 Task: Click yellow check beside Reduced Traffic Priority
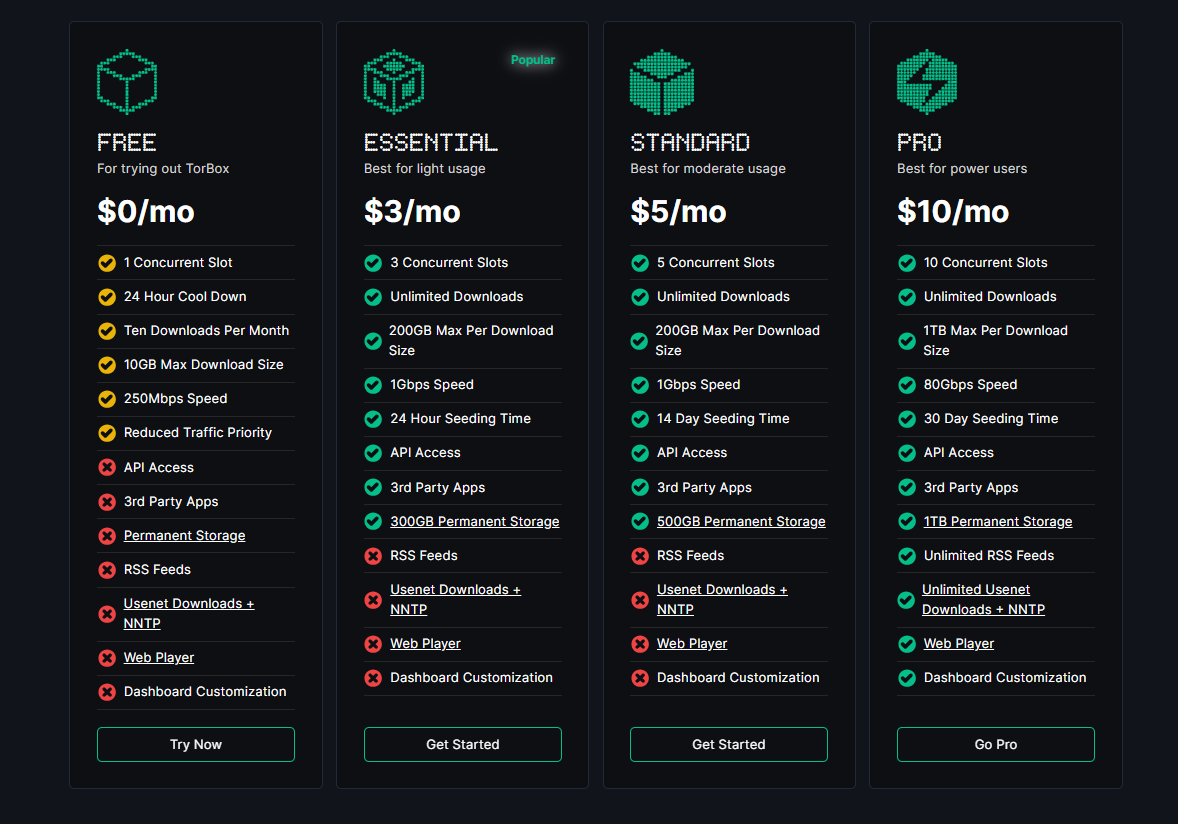107,433
